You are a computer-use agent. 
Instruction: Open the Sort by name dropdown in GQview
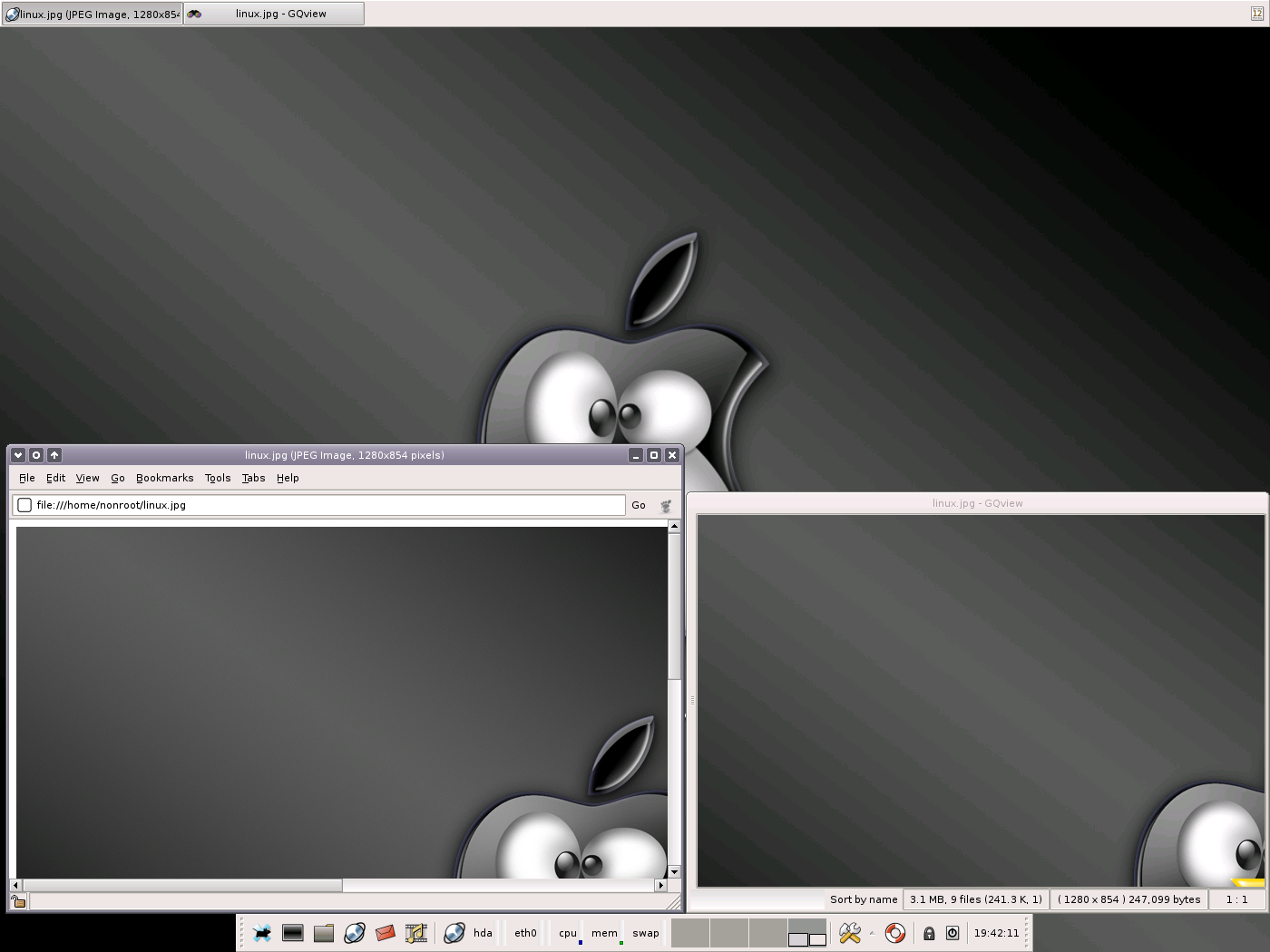(863, 899)
